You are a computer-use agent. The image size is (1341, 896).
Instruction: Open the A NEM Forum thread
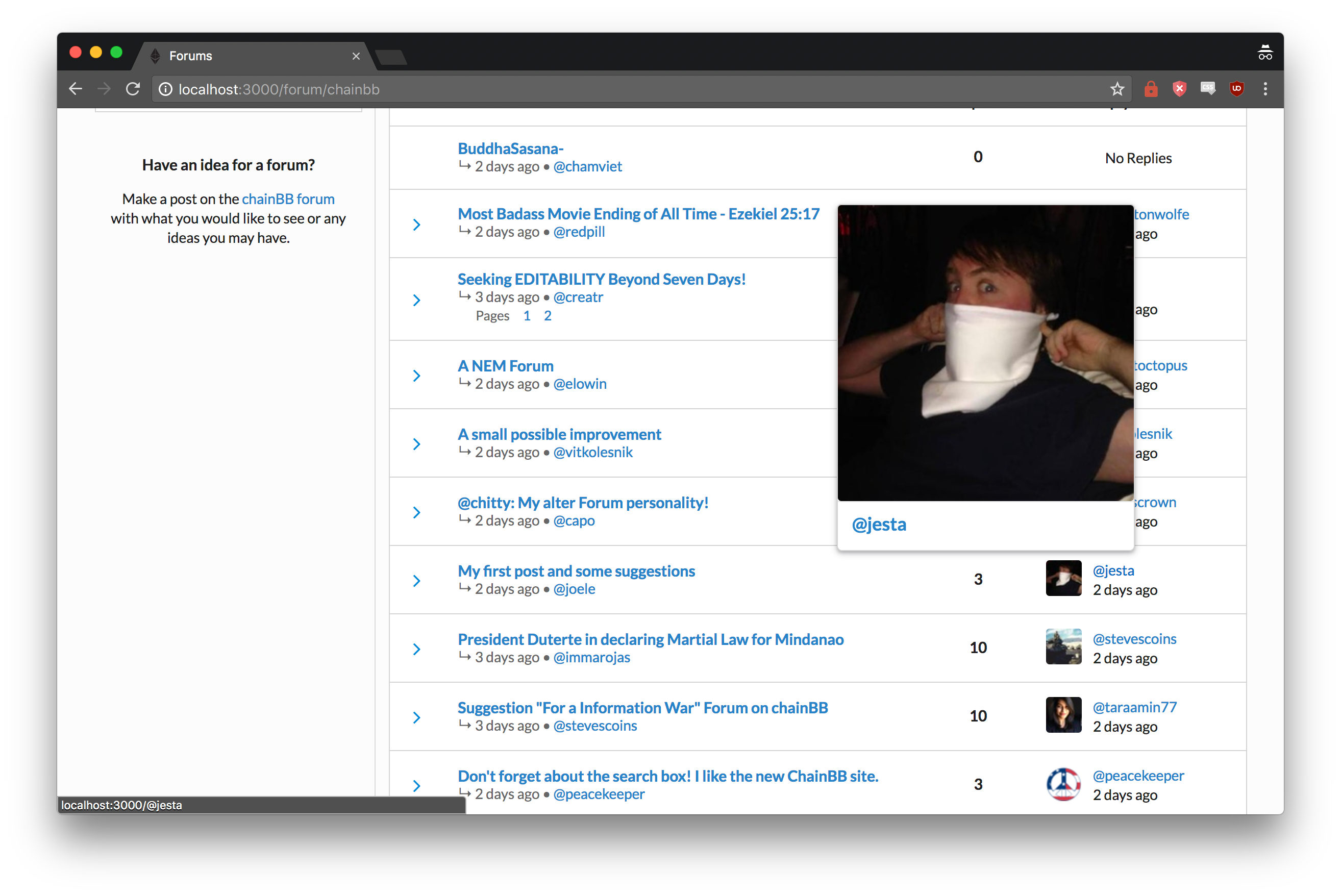click(x=505, y=366)
